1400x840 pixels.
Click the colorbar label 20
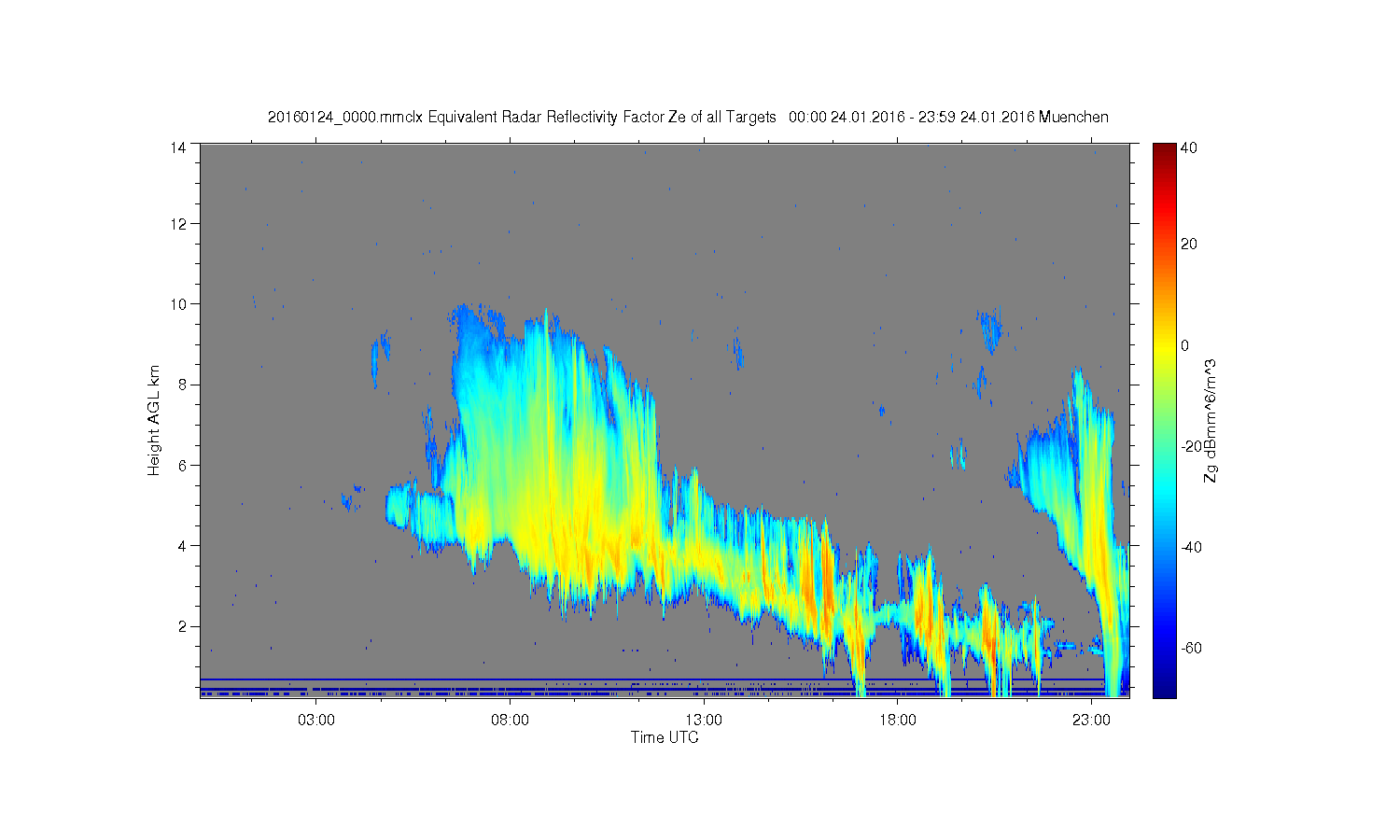click(x=1189, y=245)
